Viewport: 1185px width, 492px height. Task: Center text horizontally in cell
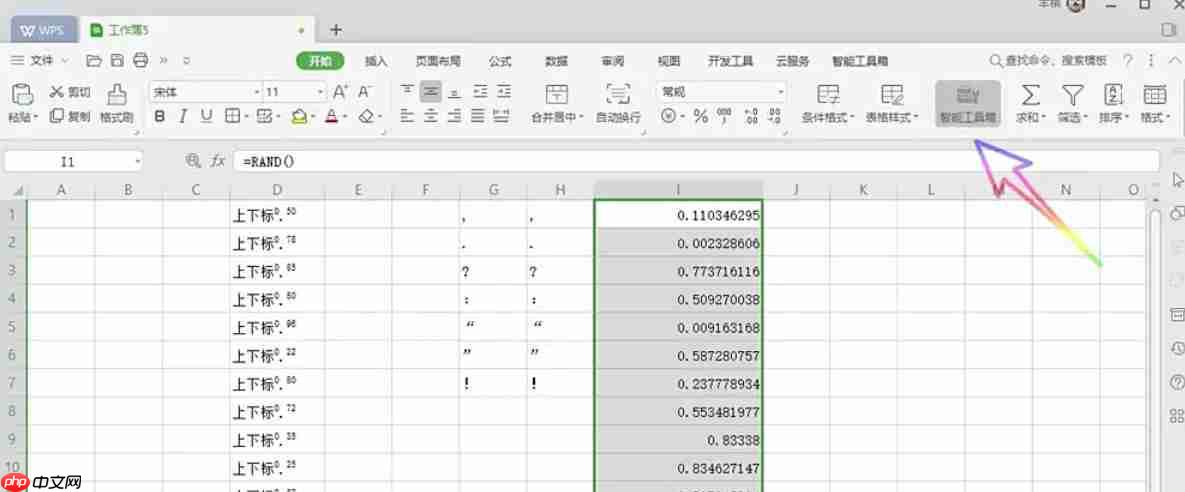coord(431,116)
